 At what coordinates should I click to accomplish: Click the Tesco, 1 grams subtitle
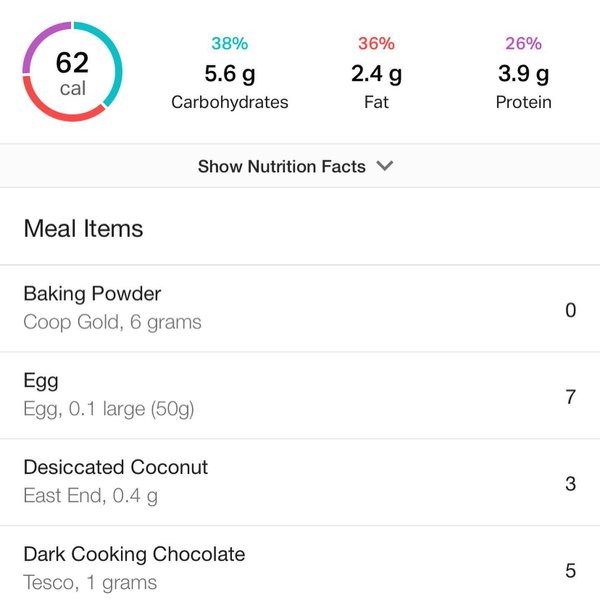(x=90, y=582)
